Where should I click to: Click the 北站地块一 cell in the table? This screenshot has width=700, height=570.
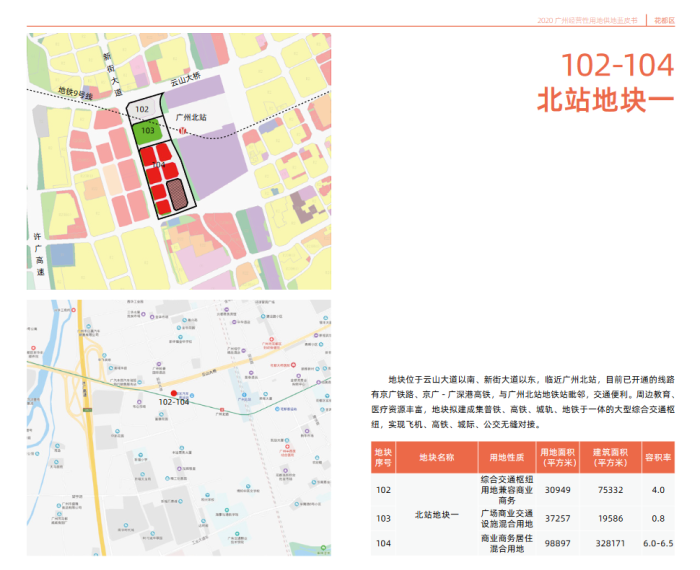coord(436,516)
